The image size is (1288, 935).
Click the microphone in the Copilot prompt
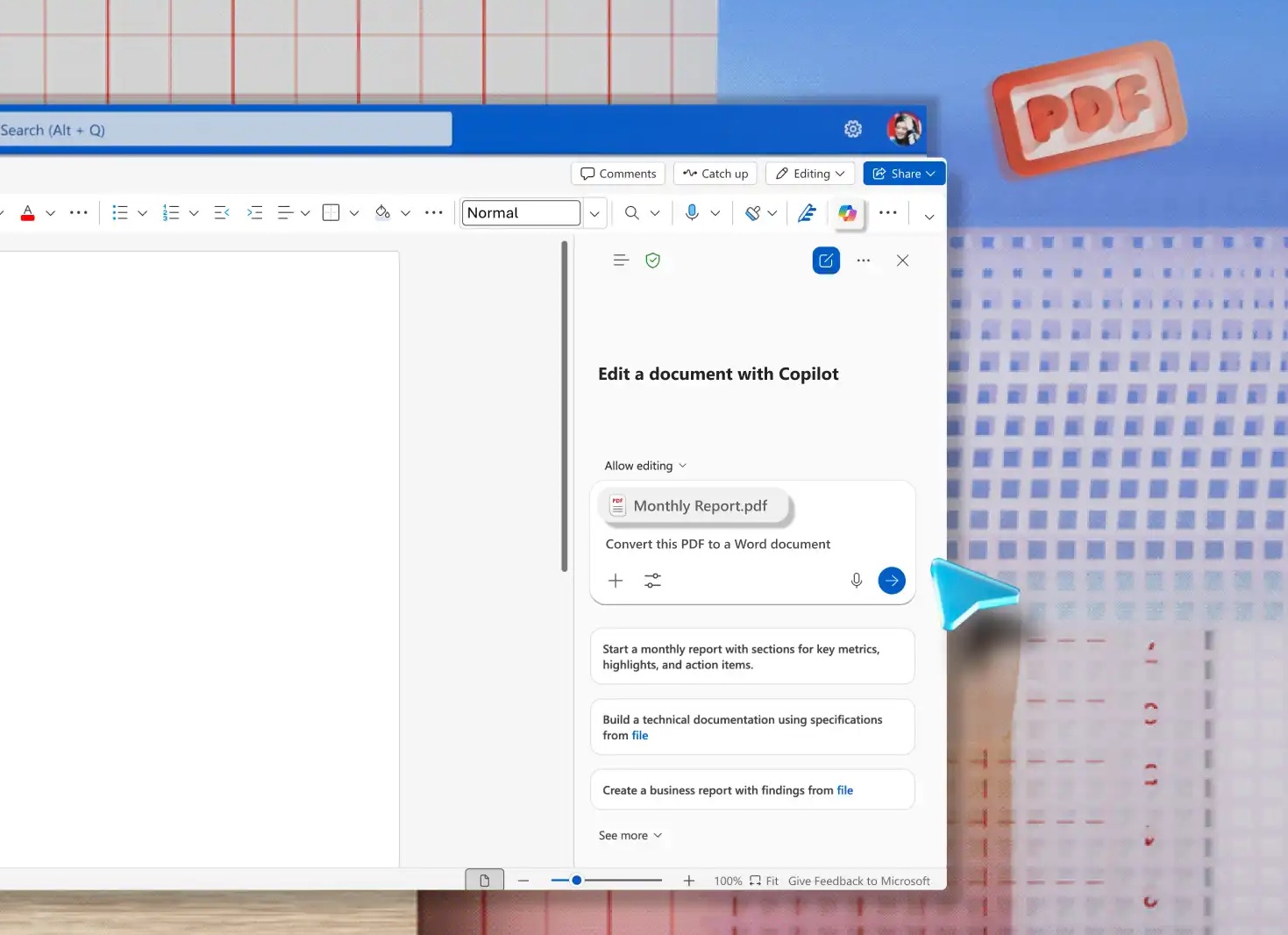click(857, 581)
